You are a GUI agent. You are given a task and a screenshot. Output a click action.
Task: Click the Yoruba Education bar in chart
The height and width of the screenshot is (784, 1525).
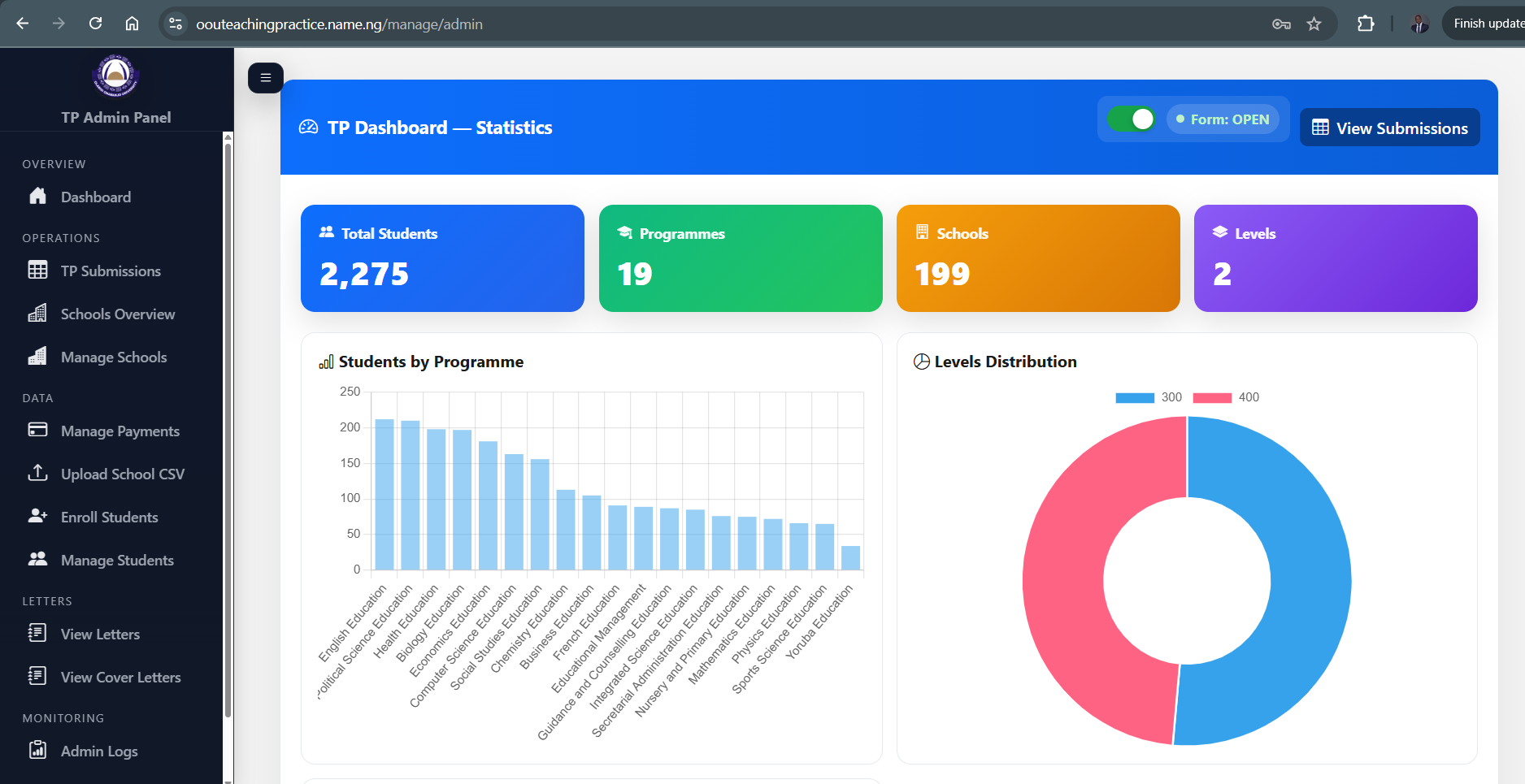850,557
